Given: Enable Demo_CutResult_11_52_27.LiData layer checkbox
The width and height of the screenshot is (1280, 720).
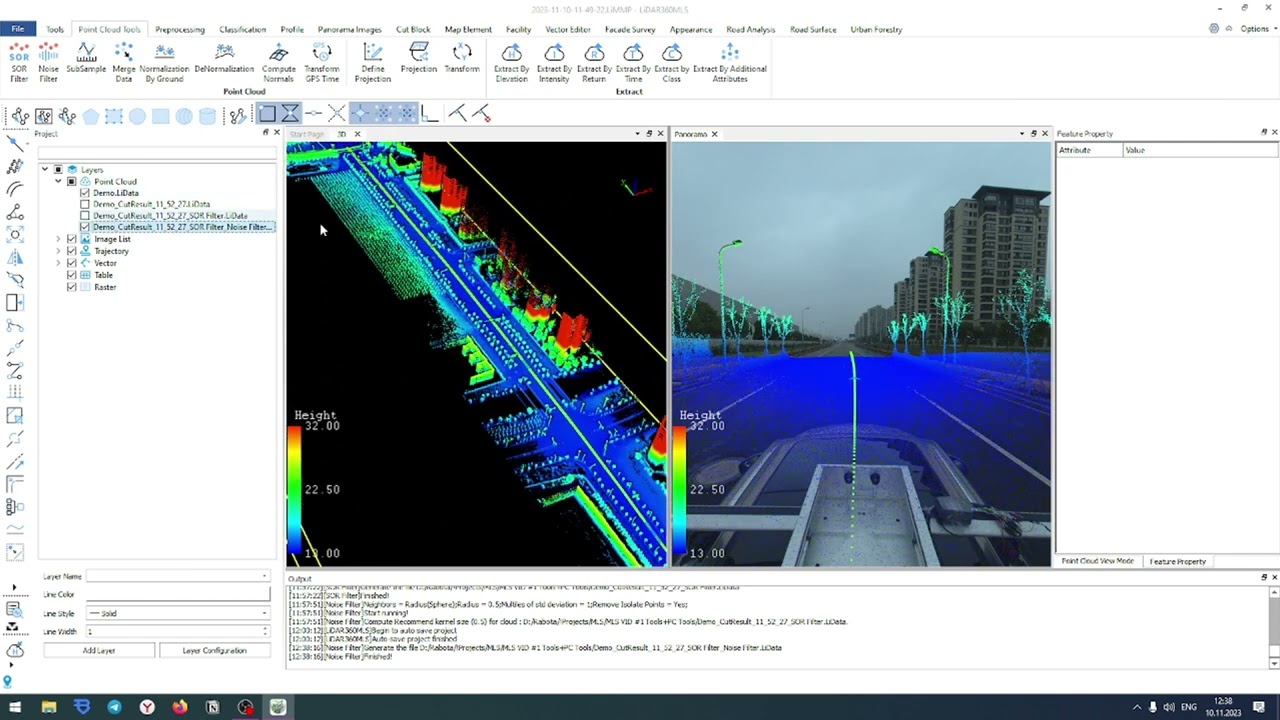Looking at the screenshot, I should [x=85, y=204].
